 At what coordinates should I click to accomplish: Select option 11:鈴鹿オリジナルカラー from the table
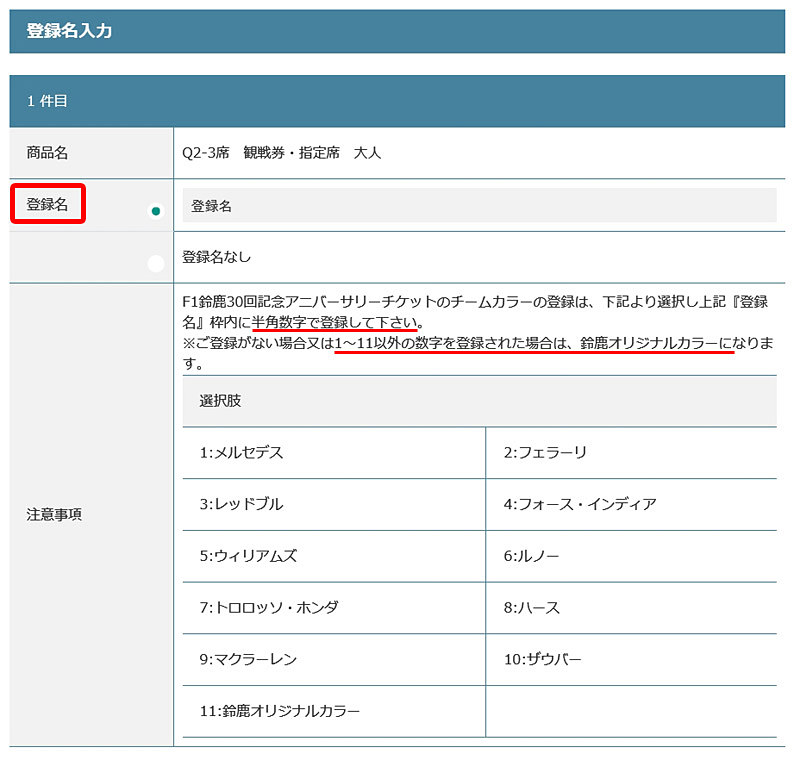click(280, 712)
